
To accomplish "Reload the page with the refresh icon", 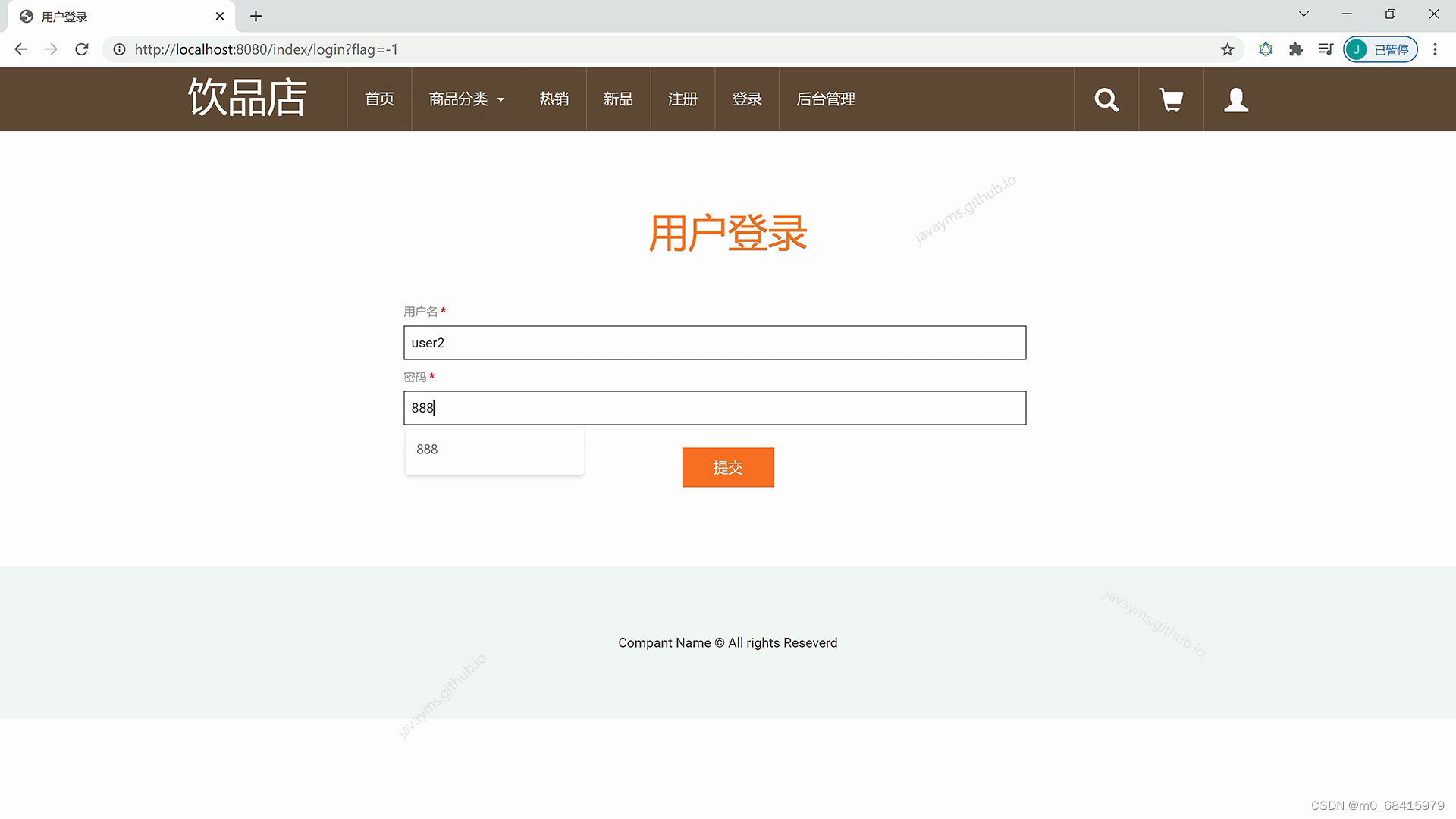I will (81, 49).
